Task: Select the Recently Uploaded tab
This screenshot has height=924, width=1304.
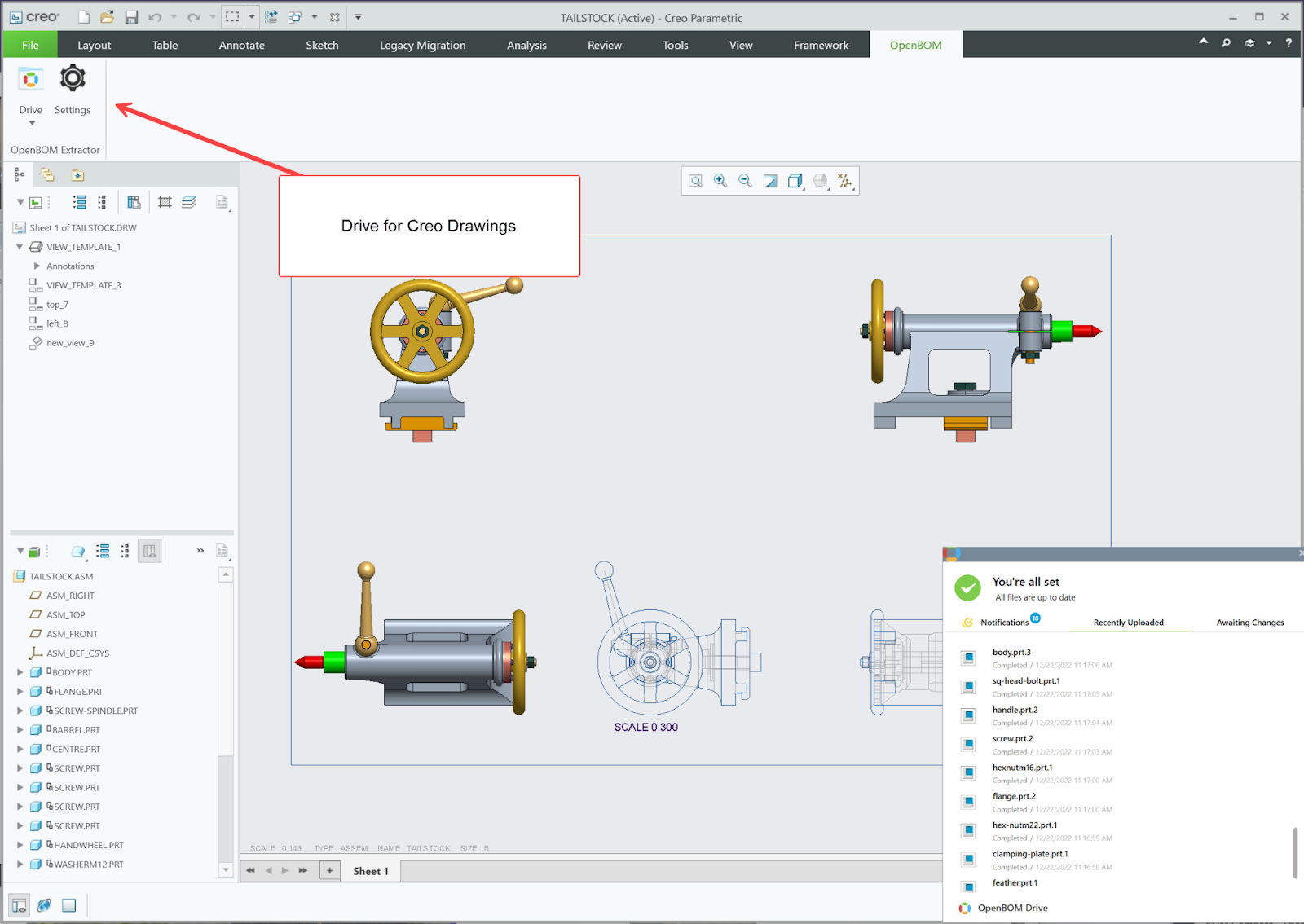Action: pos(1128,623)
